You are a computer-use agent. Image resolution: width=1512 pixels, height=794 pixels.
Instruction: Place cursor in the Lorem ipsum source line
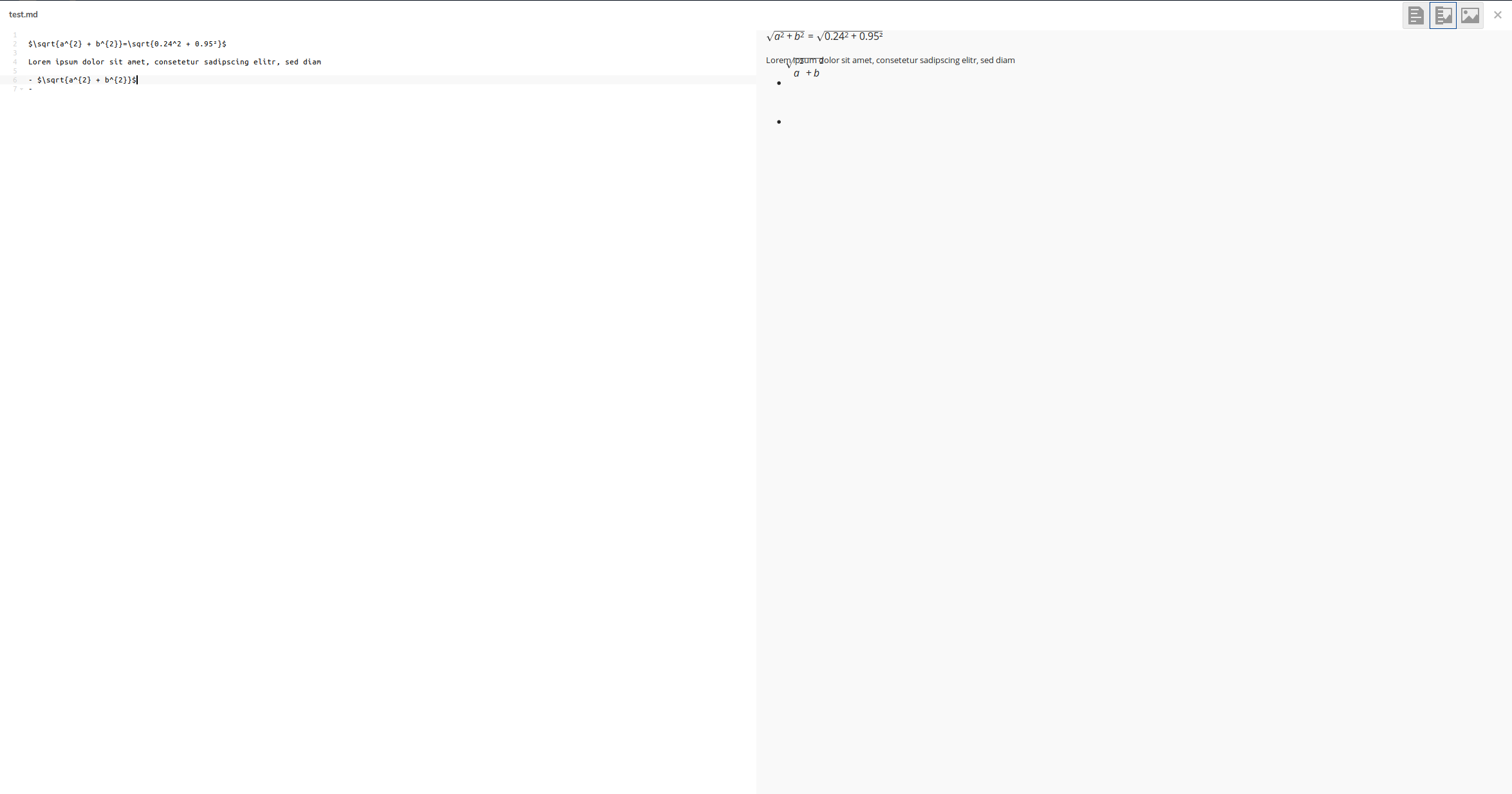click(x=174, y=62)
